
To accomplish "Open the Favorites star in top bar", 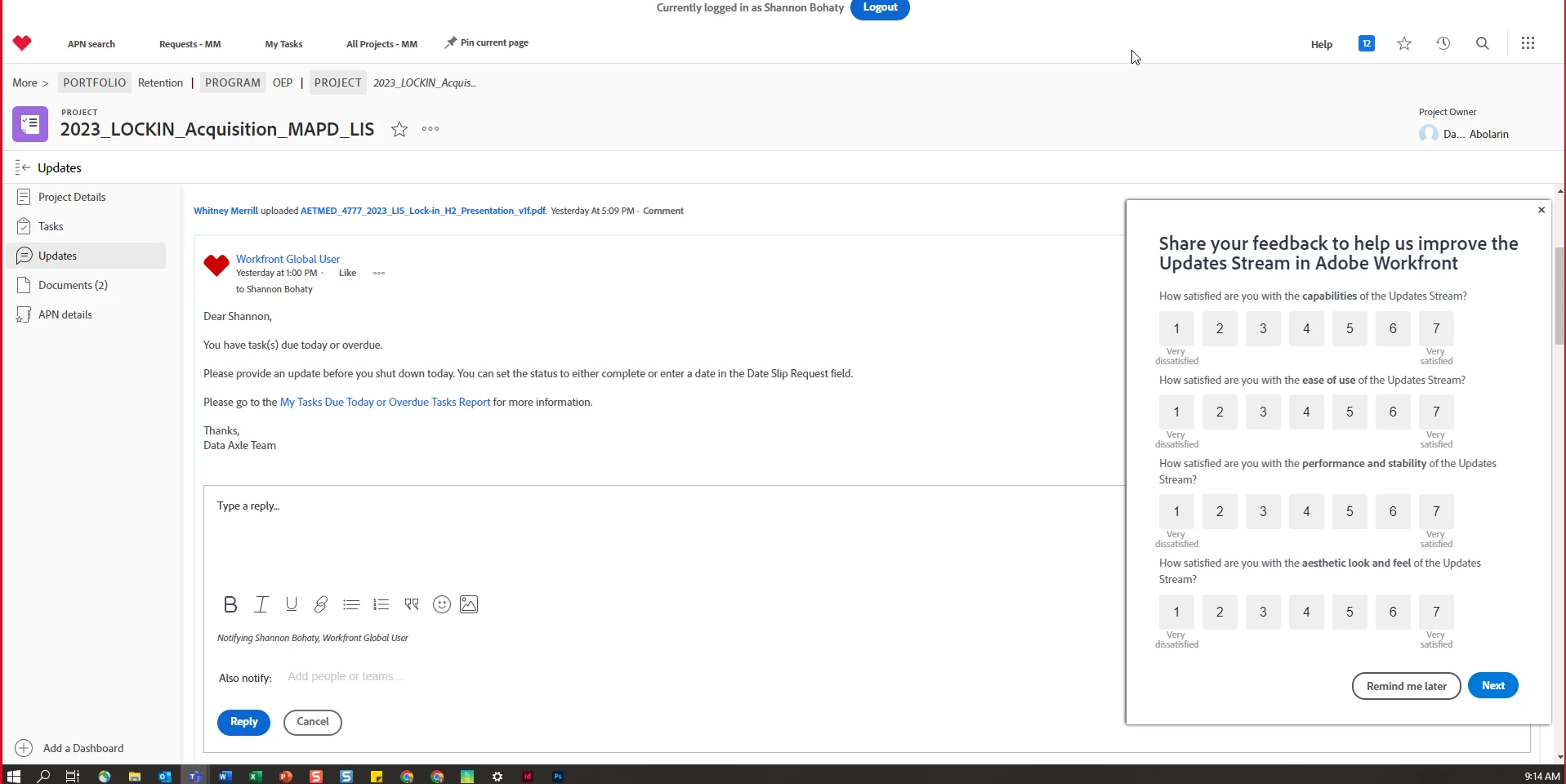I will (x=1404, y=43).
